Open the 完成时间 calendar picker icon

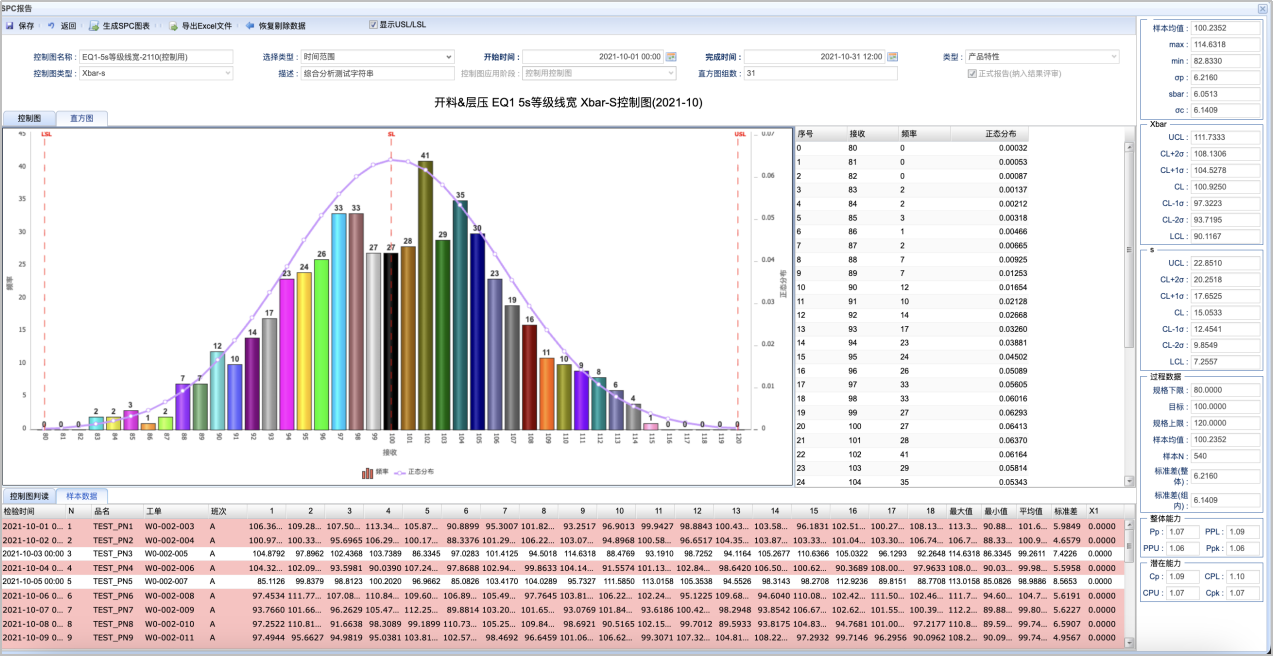892,57
